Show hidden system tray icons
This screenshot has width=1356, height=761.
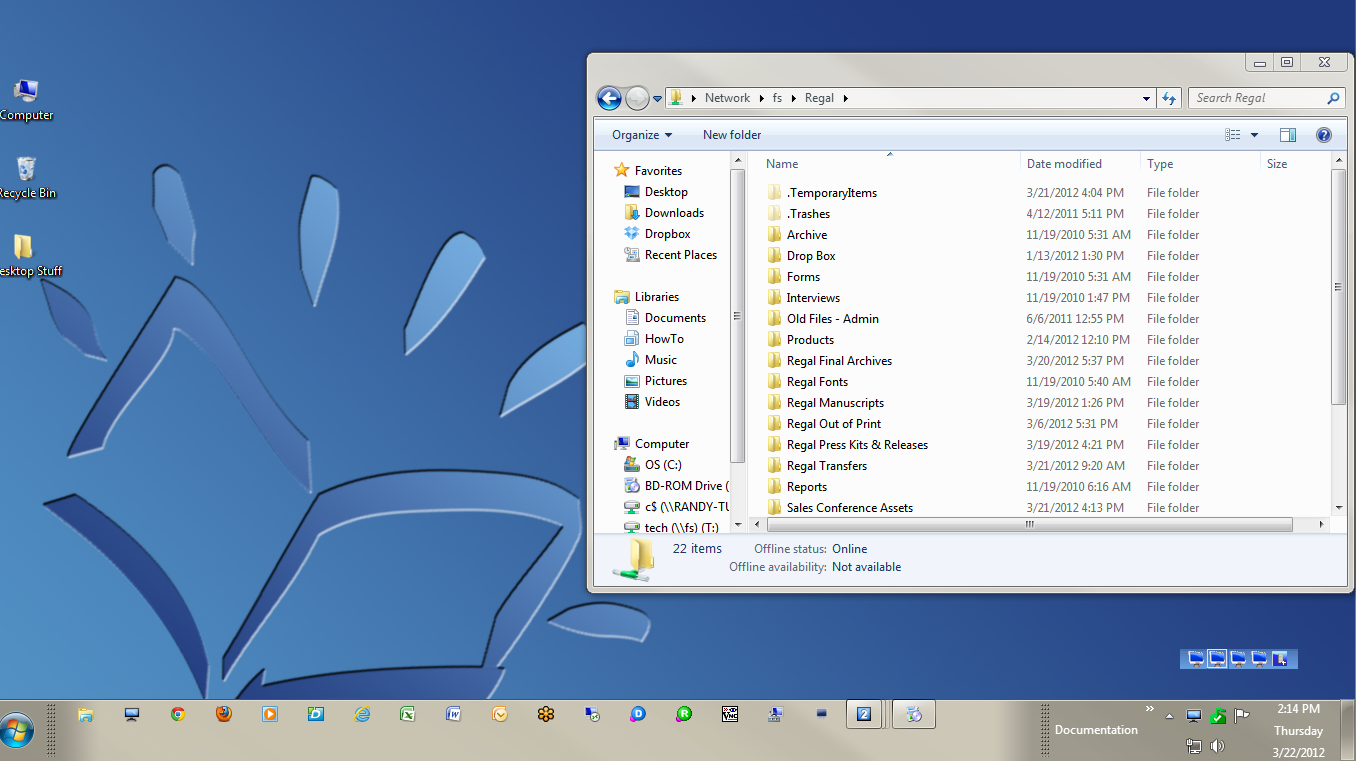pos(1169,716)
